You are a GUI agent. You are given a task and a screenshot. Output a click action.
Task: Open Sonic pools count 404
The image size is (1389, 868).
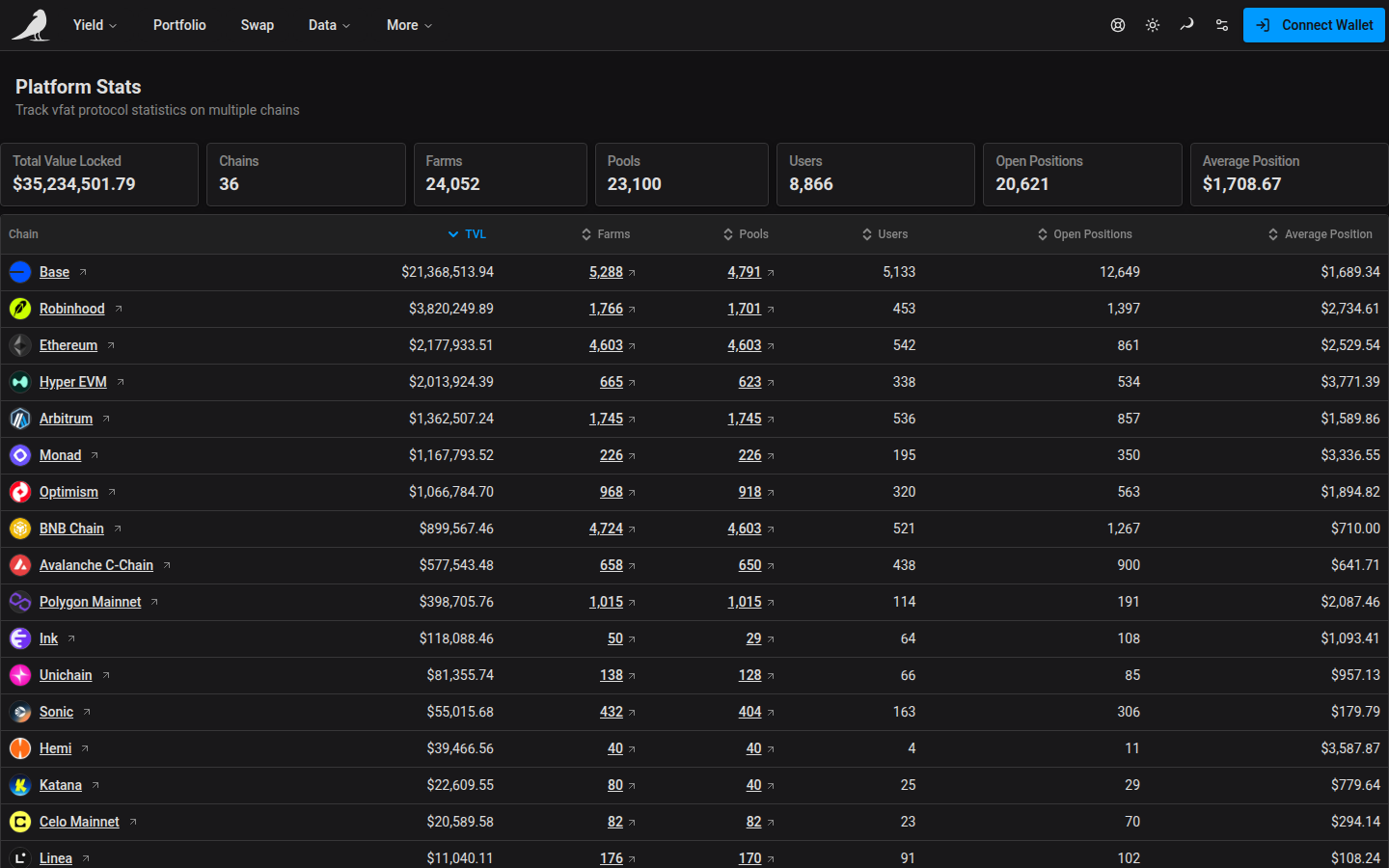coord(749,712)
